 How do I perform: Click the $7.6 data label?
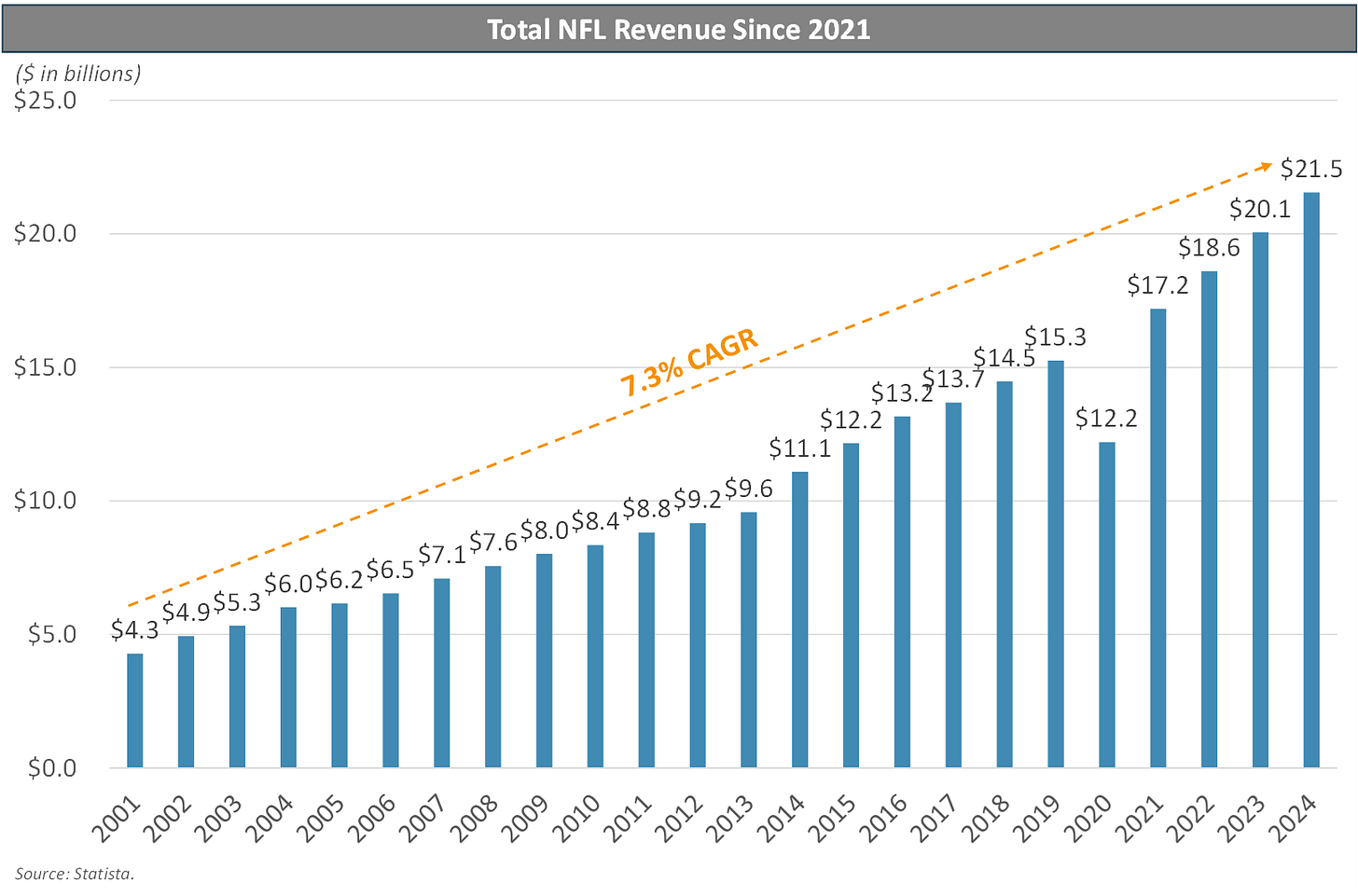(x=493, y=542)
